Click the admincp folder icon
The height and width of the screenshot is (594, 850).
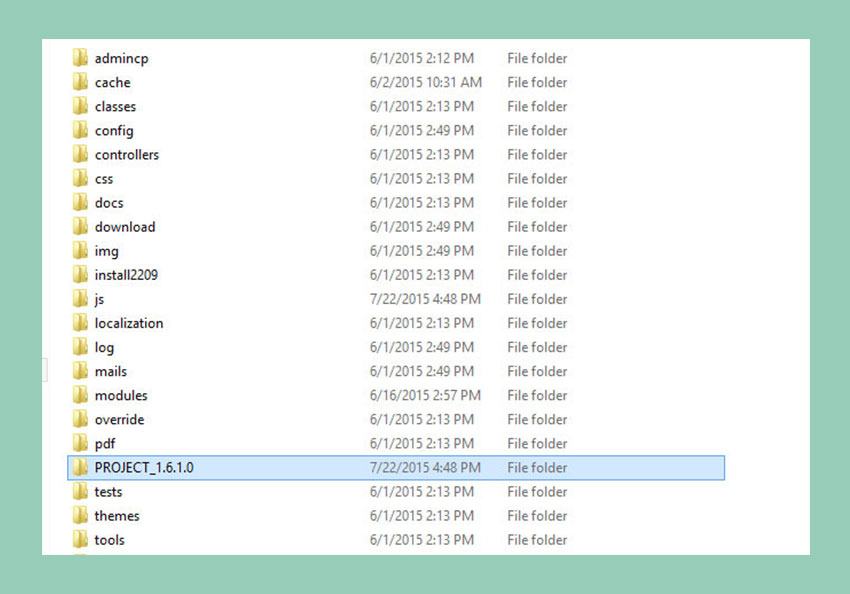(80, 58)
